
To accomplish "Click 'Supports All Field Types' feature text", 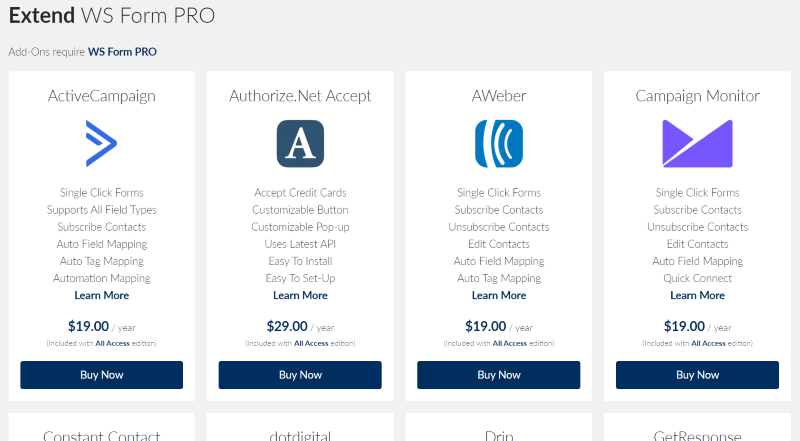I will click(x=102, y=210).
